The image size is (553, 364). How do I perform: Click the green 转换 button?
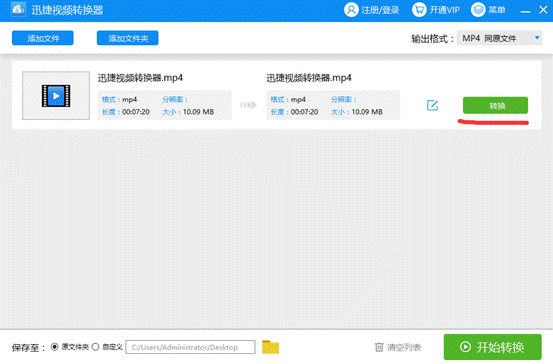coord(495,105)
